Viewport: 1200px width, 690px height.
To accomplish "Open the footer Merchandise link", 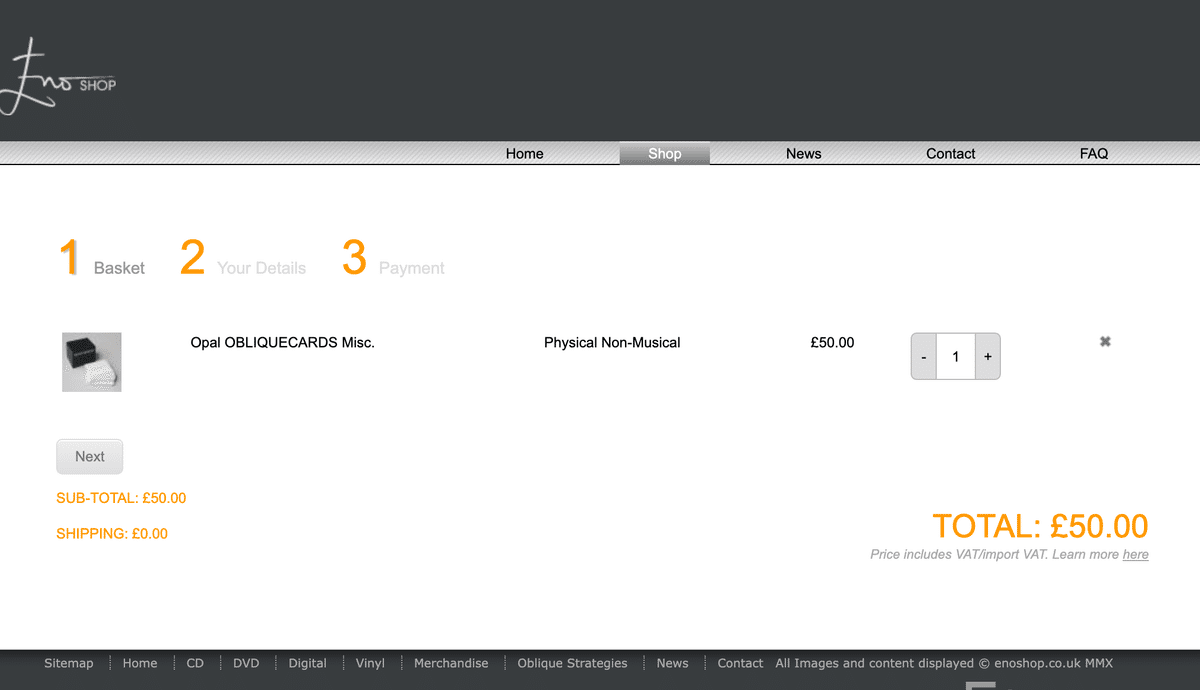I will 451,663.
